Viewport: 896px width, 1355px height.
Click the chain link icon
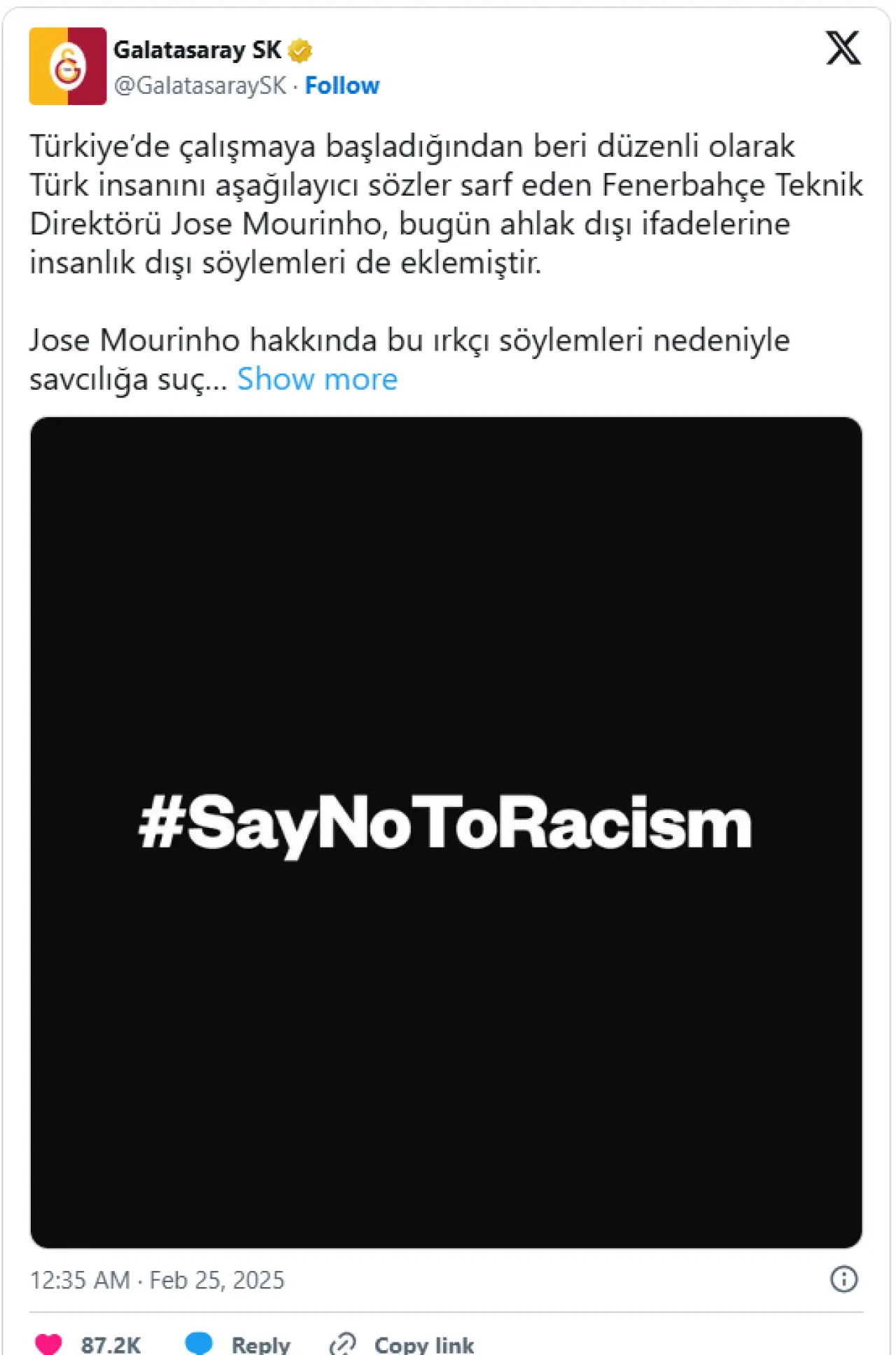tap(343, 1344)
